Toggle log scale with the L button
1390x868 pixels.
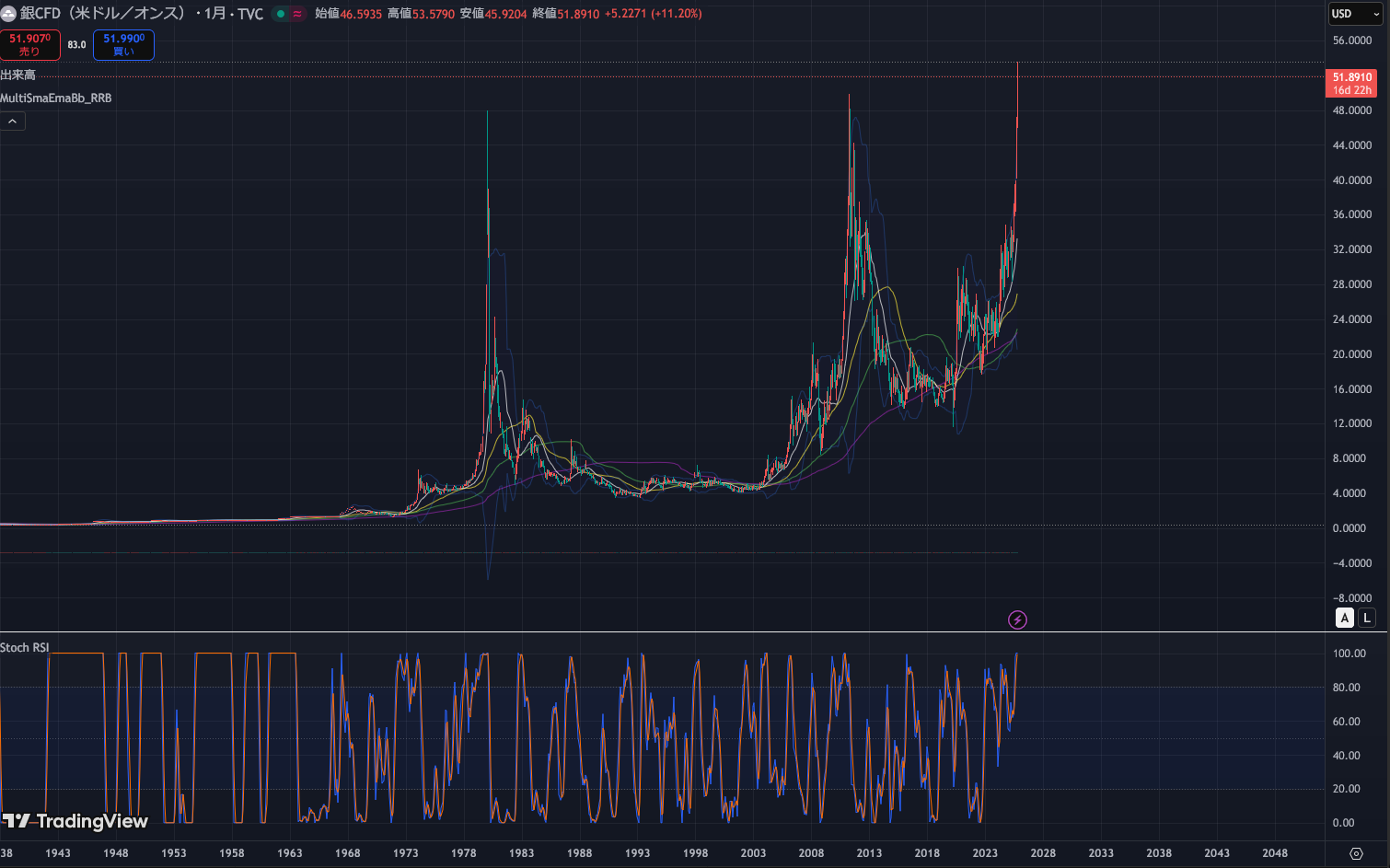tap(1367, 618)
